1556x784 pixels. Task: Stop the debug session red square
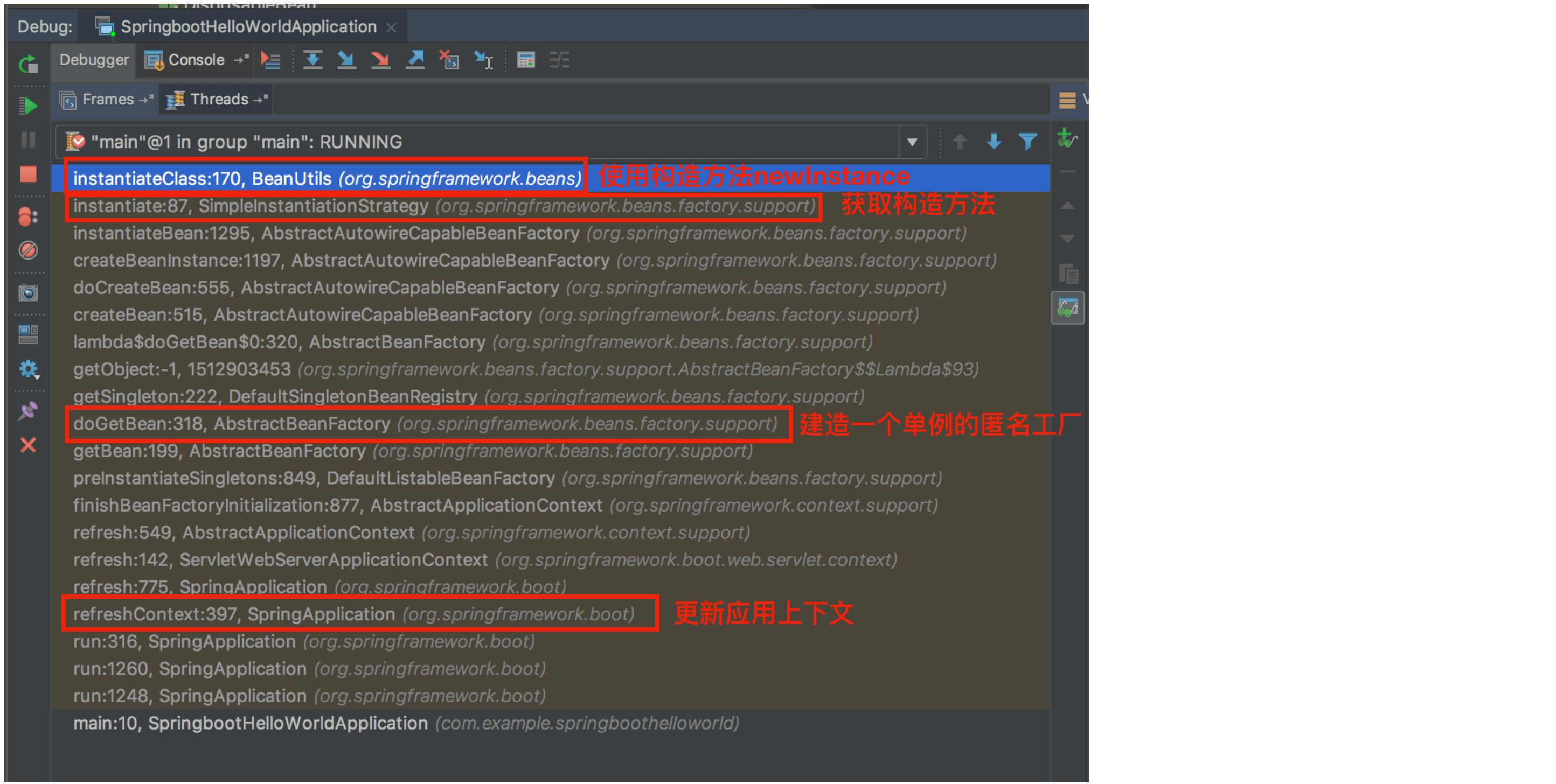point(29,174)
